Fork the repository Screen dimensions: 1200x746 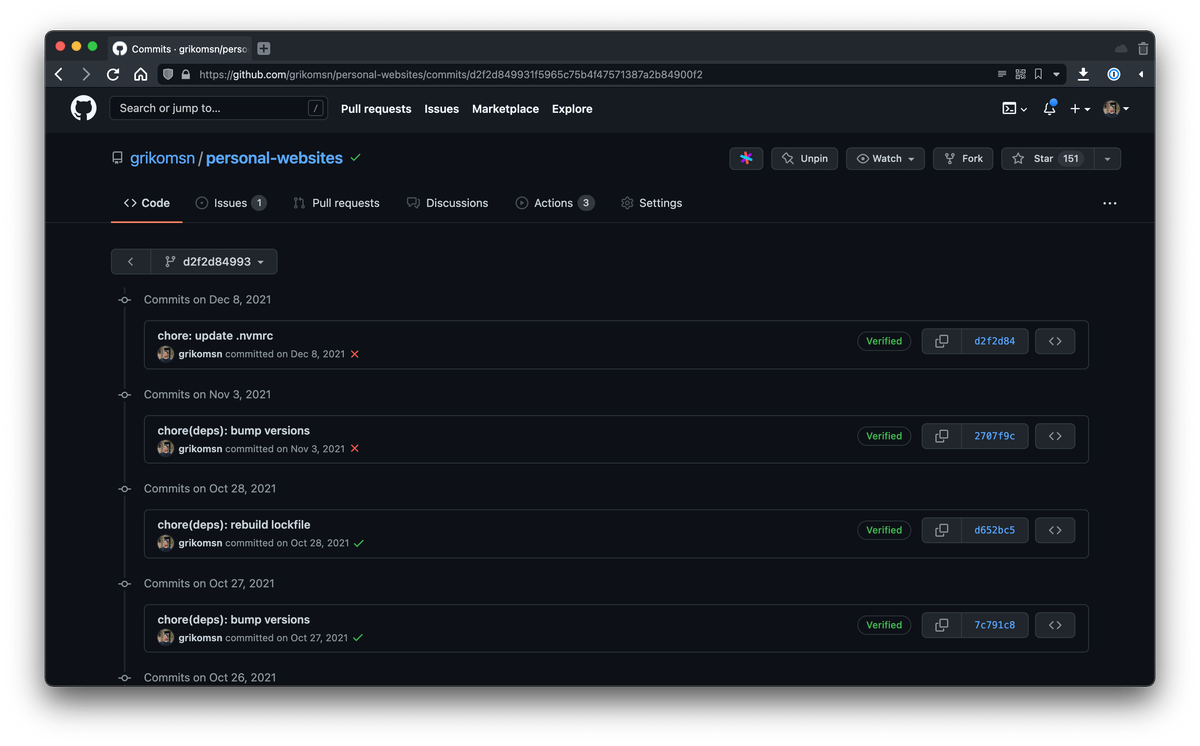pyautogui.click(x=964, y=158)
